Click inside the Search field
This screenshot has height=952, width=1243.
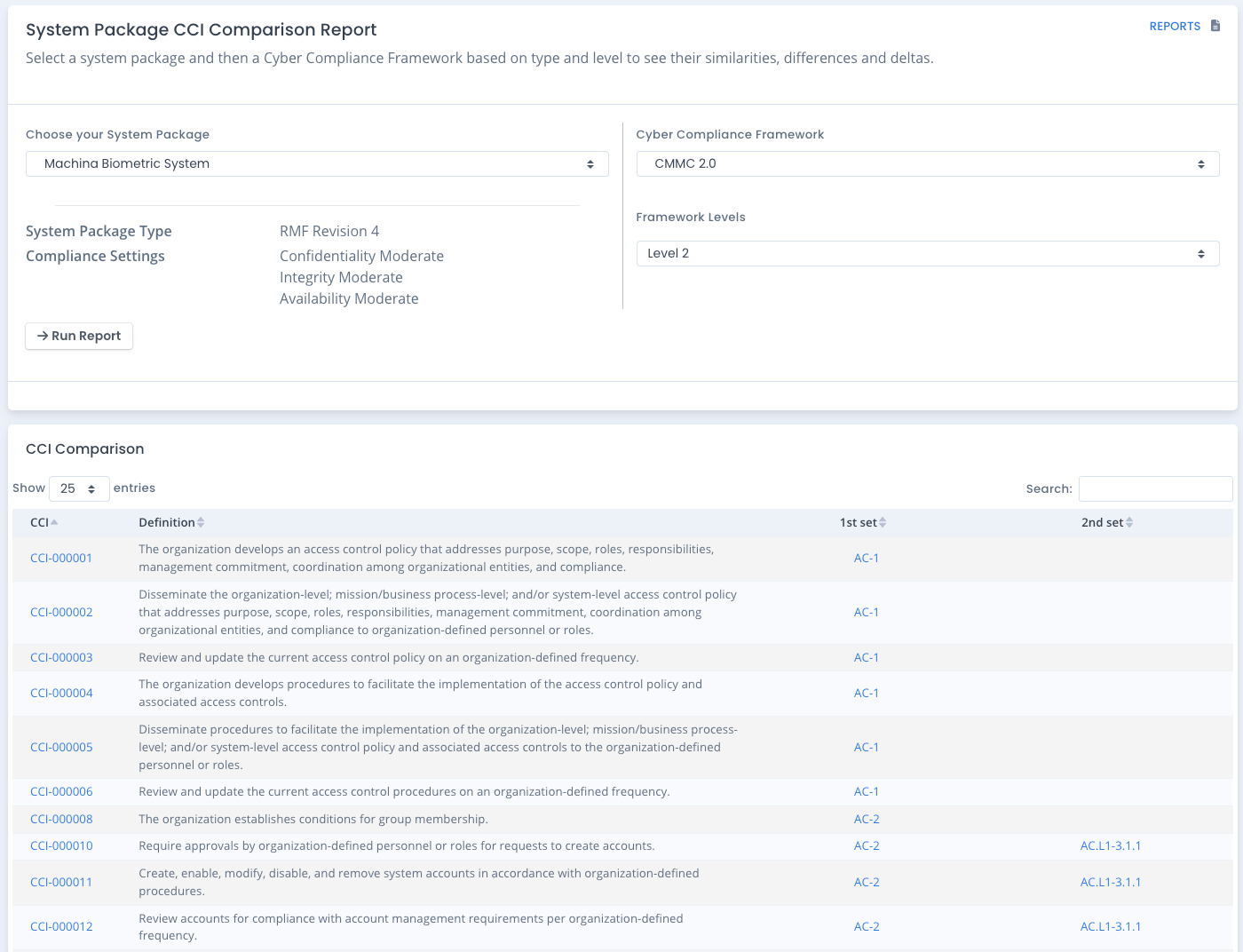click(x=1155, y=488)
